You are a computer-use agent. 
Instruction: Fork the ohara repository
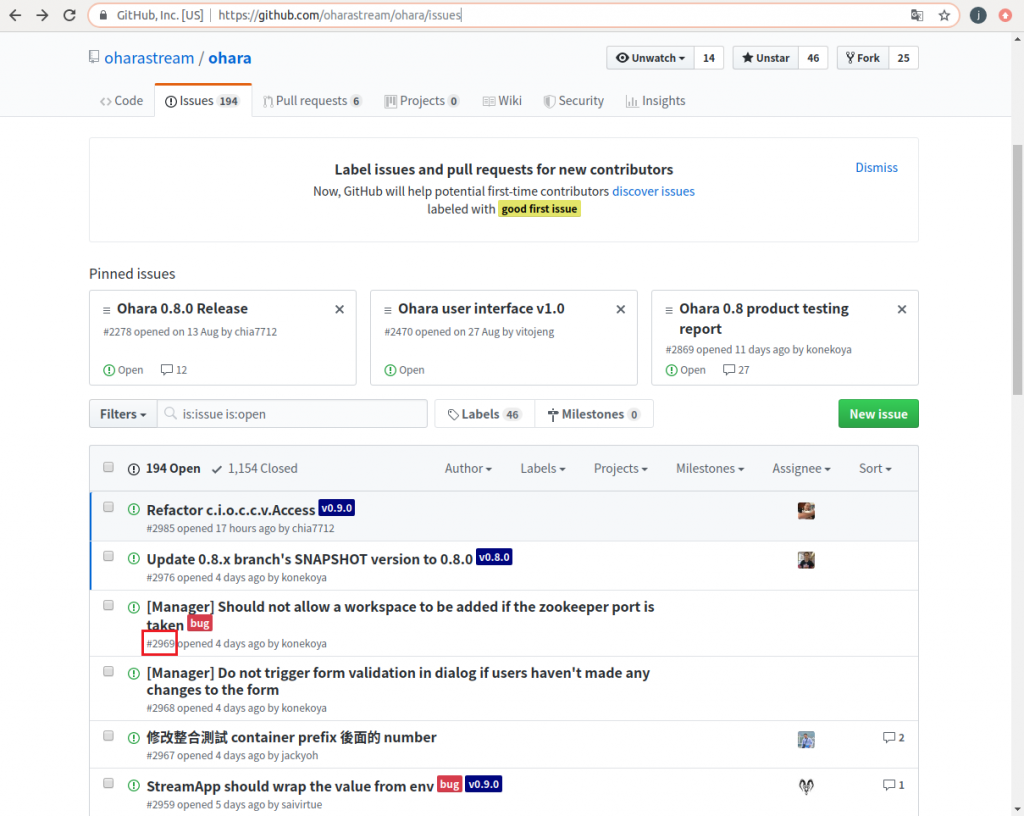(x=863, y=58)
